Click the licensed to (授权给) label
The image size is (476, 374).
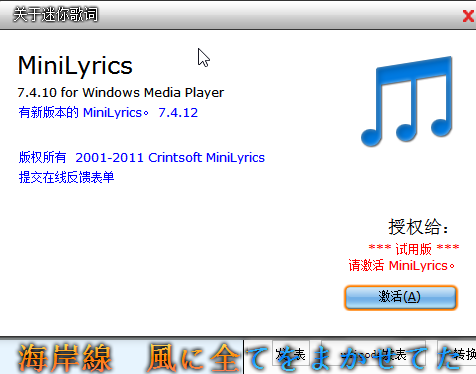click(418, 227)
